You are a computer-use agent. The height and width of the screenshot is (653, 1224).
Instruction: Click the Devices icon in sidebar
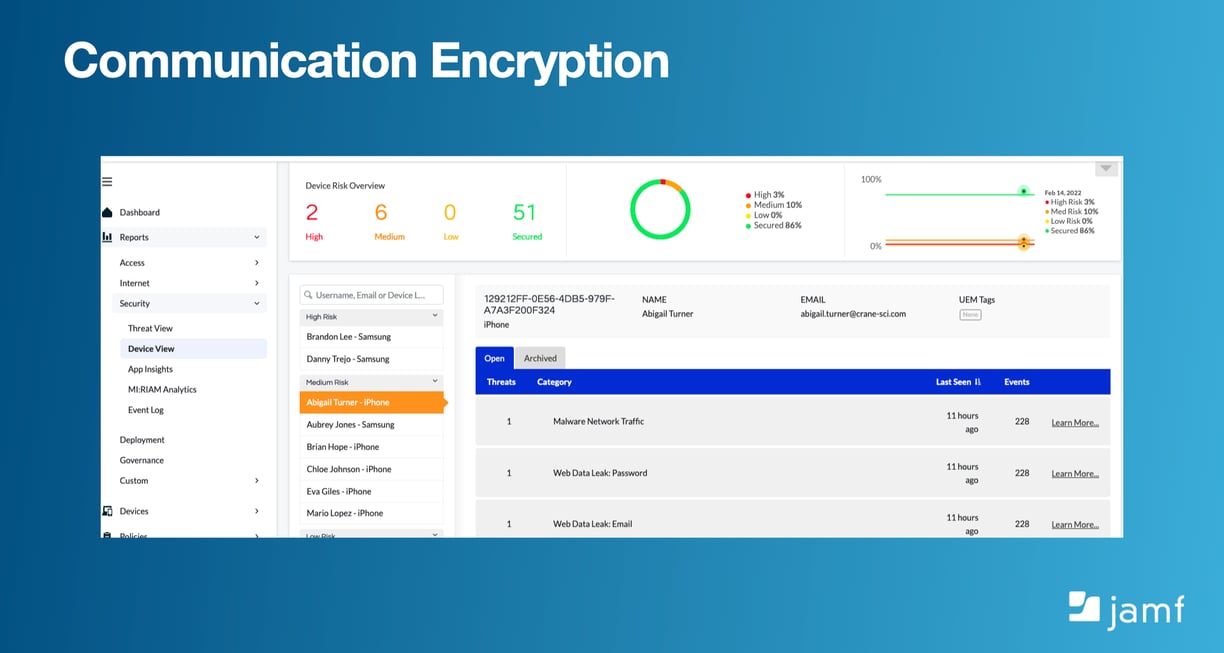tap(107, 511)
